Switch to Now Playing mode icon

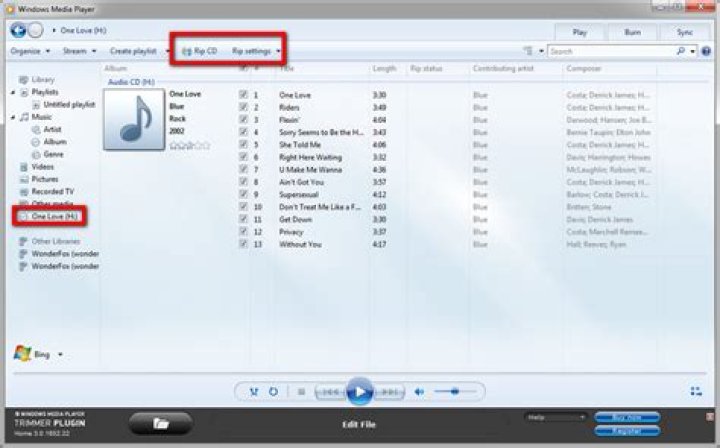696,391
